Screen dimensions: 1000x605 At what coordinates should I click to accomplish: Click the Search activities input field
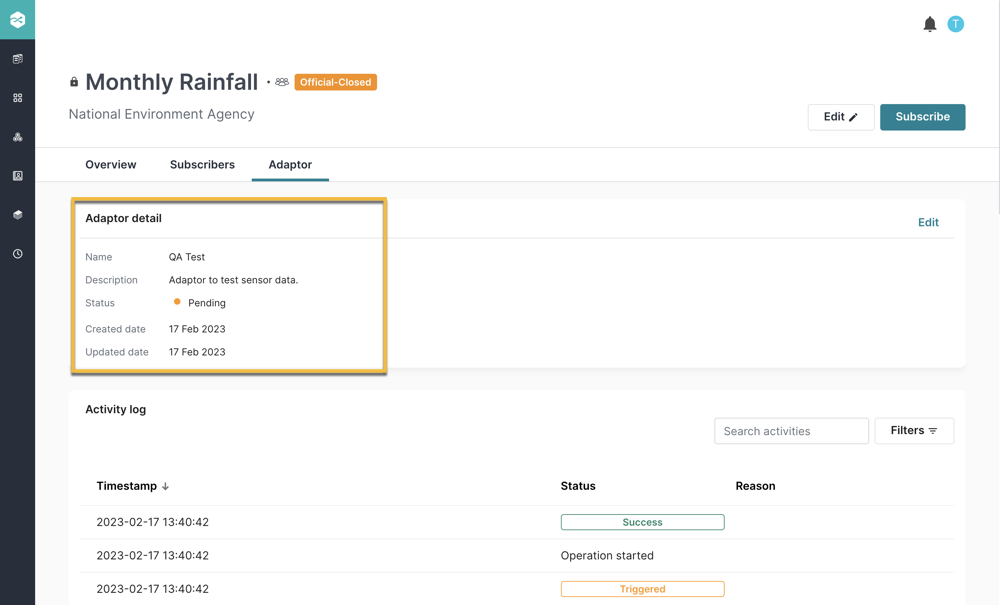(791, 430)
